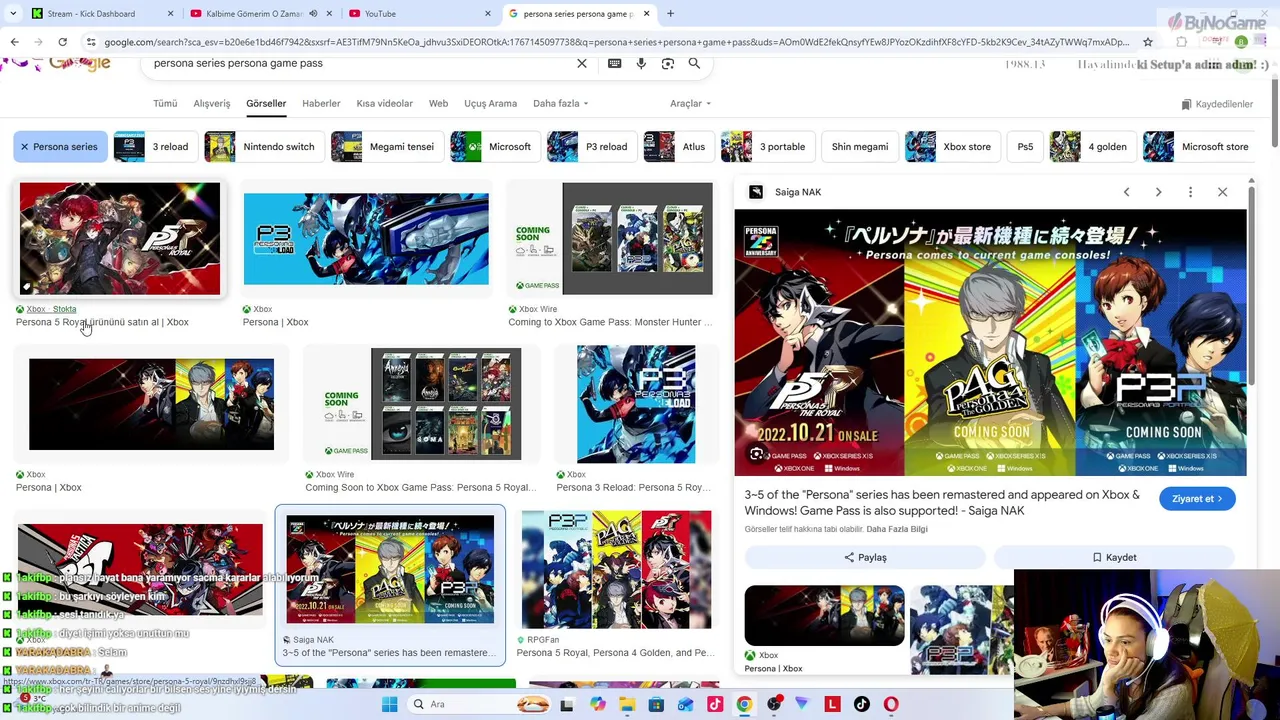The width and height of the screenshot is (1280, 720).
Task: Filter by the Megami tensei chip
Action: 386,147
